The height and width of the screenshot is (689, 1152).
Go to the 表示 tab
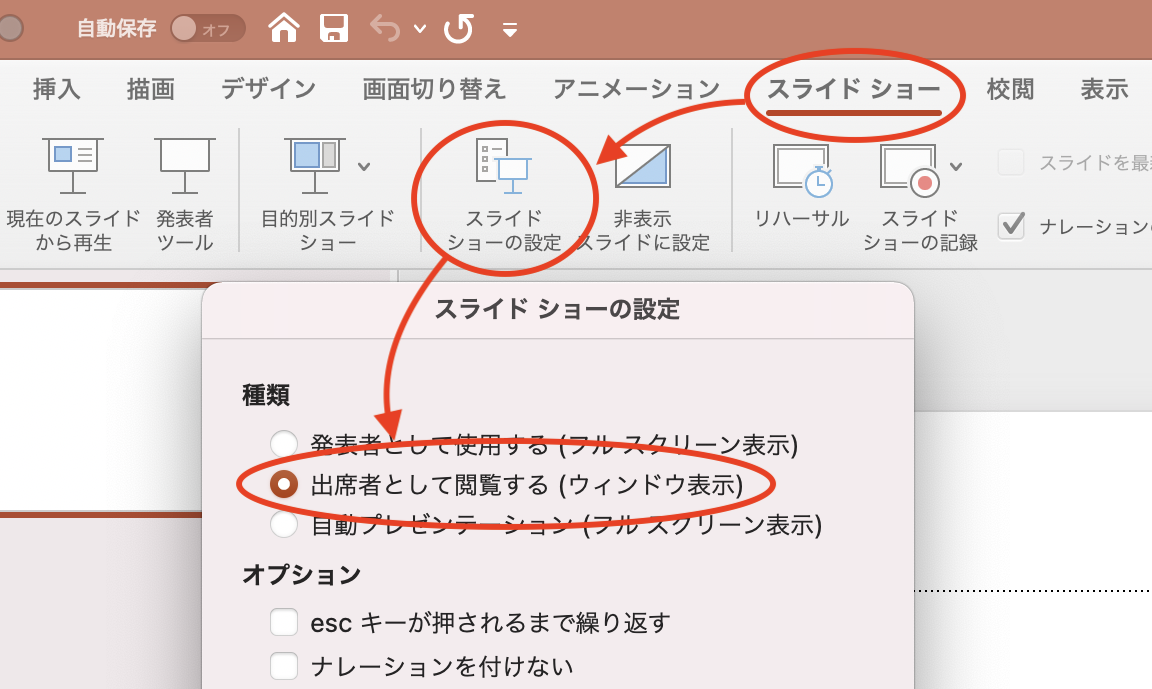coord(1104,89)
